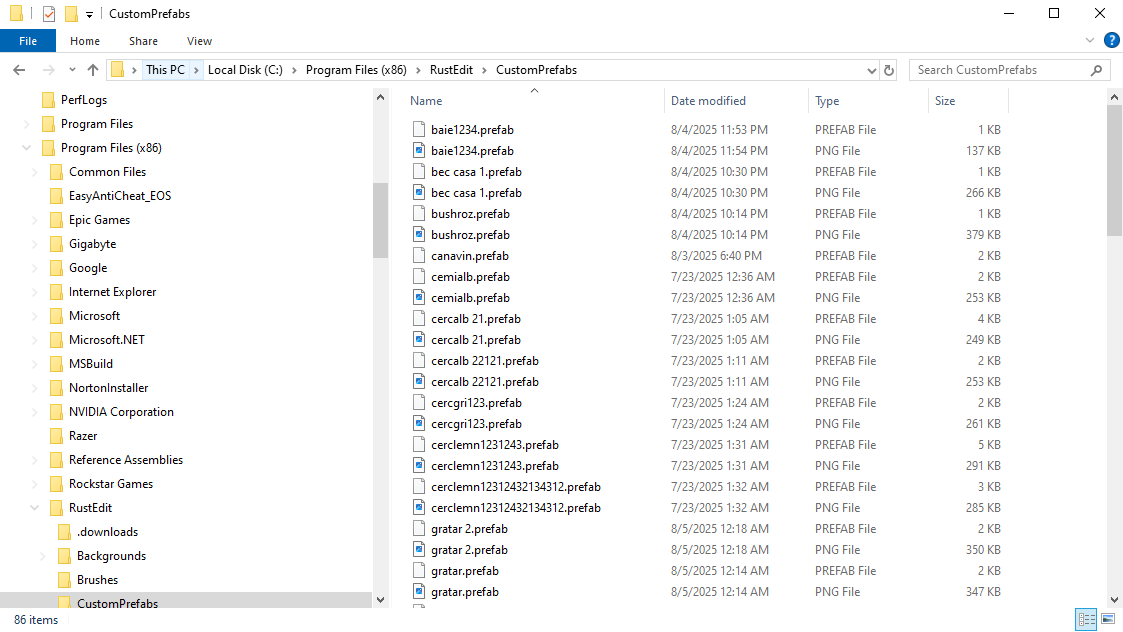Image resolution: width=1123 pixels, height=632 pixels.
Task: Expand the Backgrounds folder in tree
Action: (x=42, y=556)
